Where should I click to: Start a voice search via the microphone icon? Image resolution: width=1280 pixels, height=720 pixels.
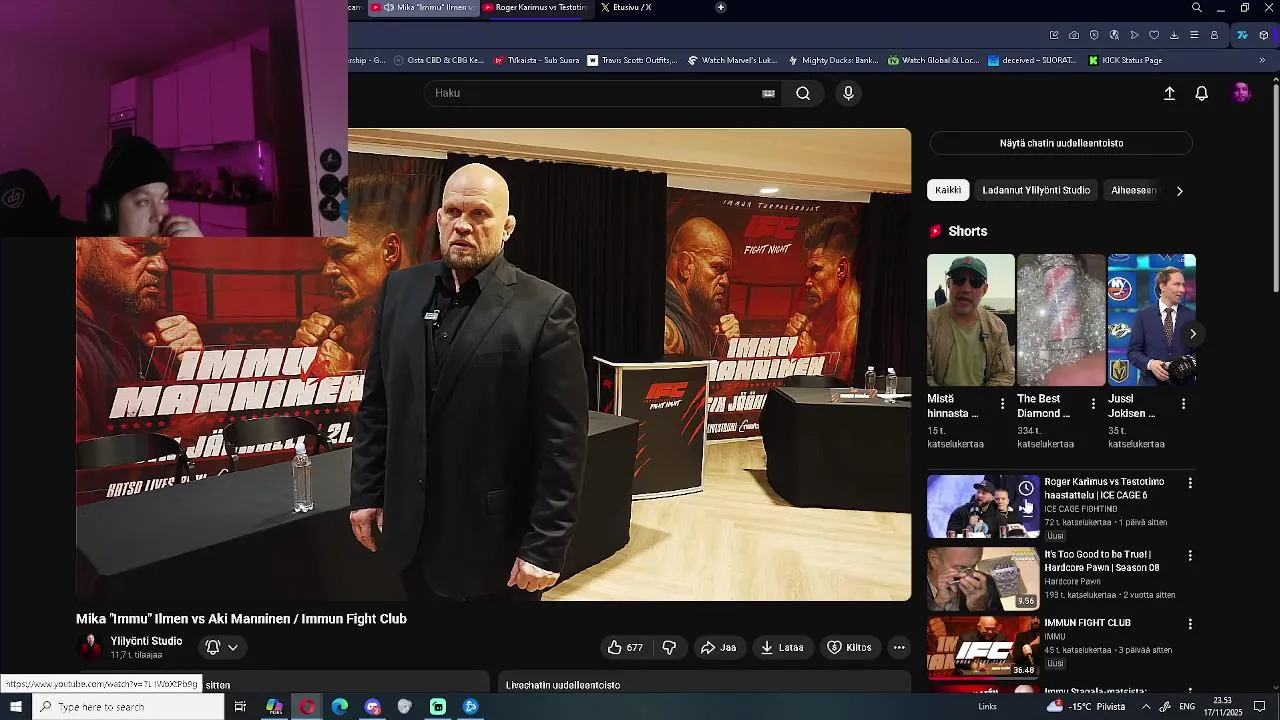pyautogui.click(x=848, y=93)
